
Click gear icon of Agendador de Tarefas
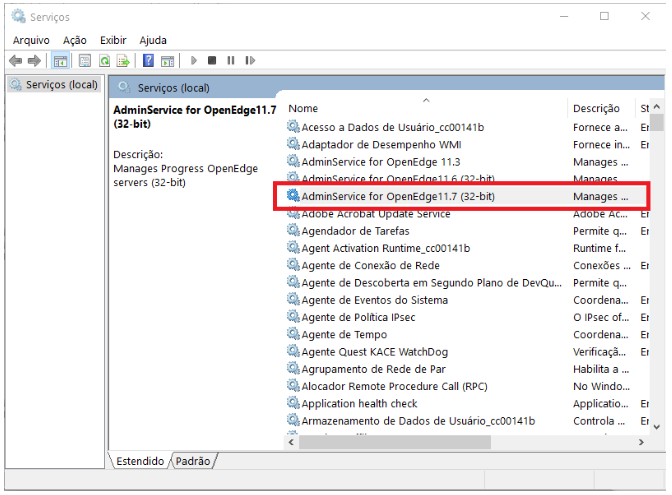tap(293, 230)
